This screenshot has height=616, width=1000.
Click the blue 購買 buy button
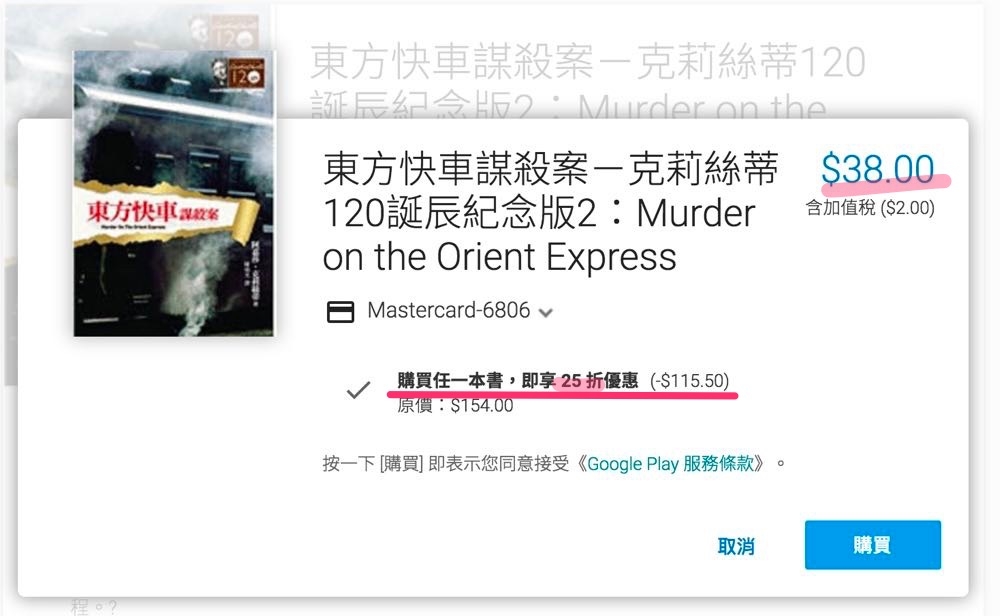pyautogui.click(x=872, y=545)
